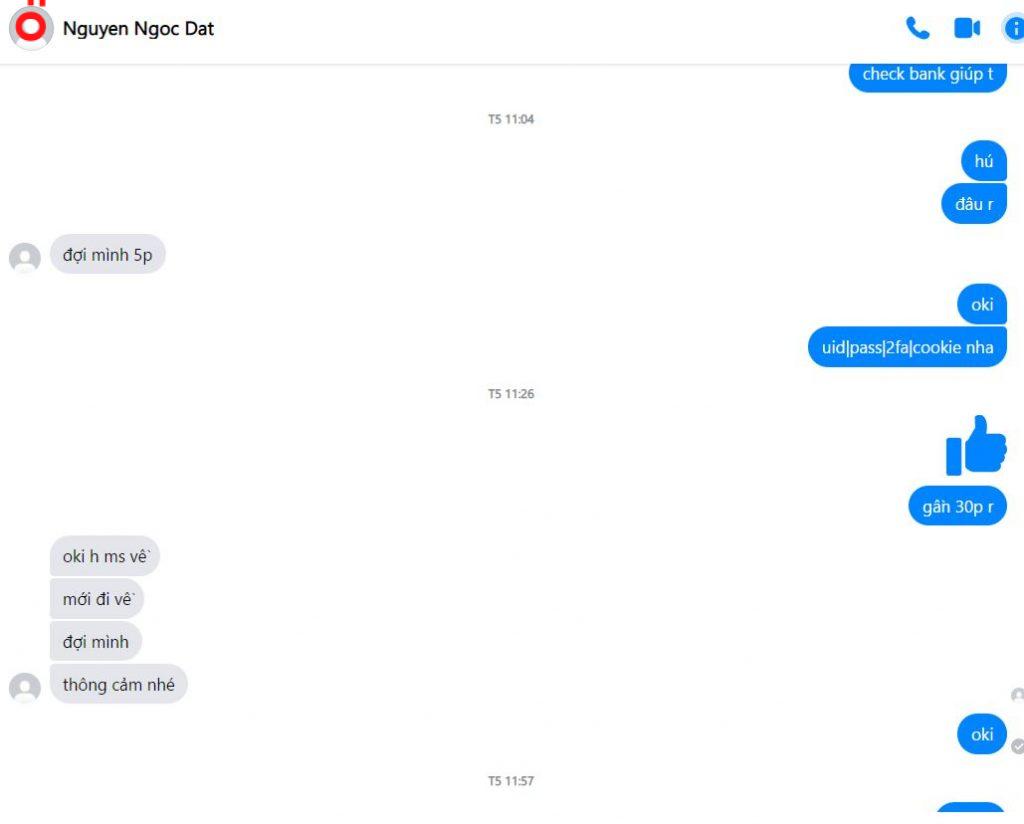Click the delivered checkmark next to the last 'oki'

(1017, 746)
